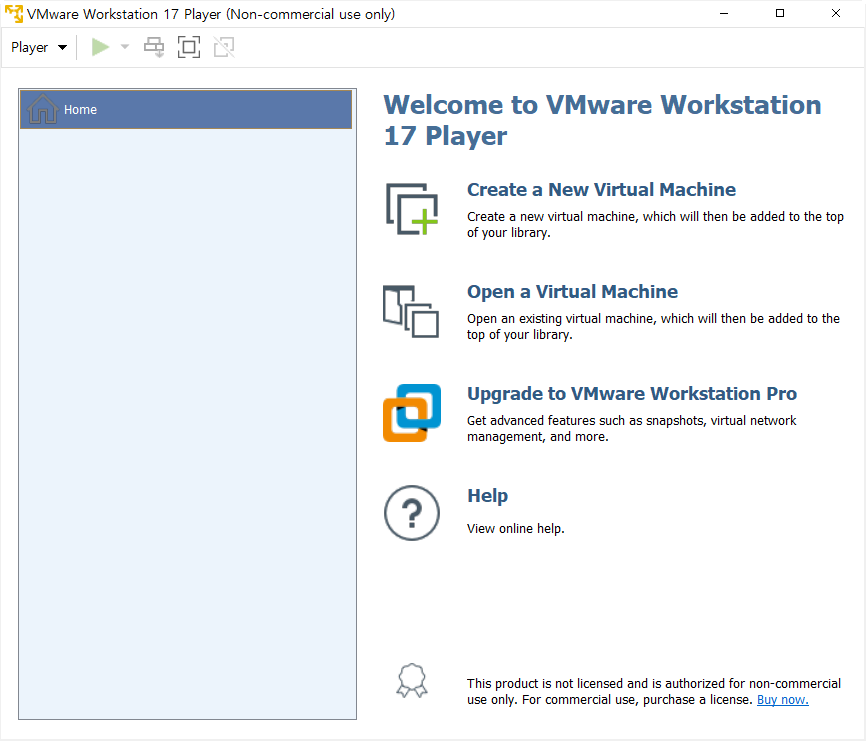This screenshot has width=866, height=741.
Task: Click 'Get advanced features such as snapshots' text
Action: [631, 429]
